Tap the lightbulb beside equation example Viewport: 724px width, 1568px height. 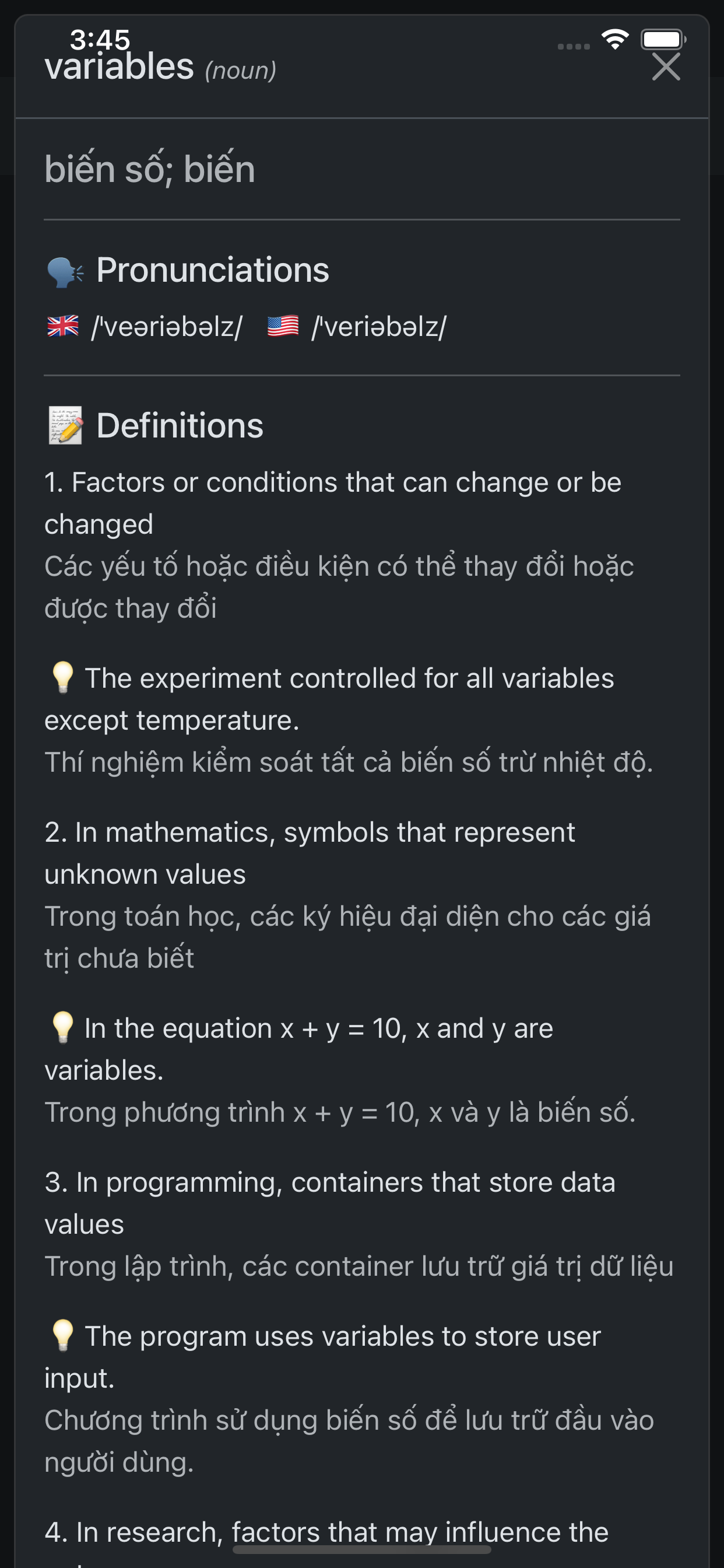point(63,1028)
